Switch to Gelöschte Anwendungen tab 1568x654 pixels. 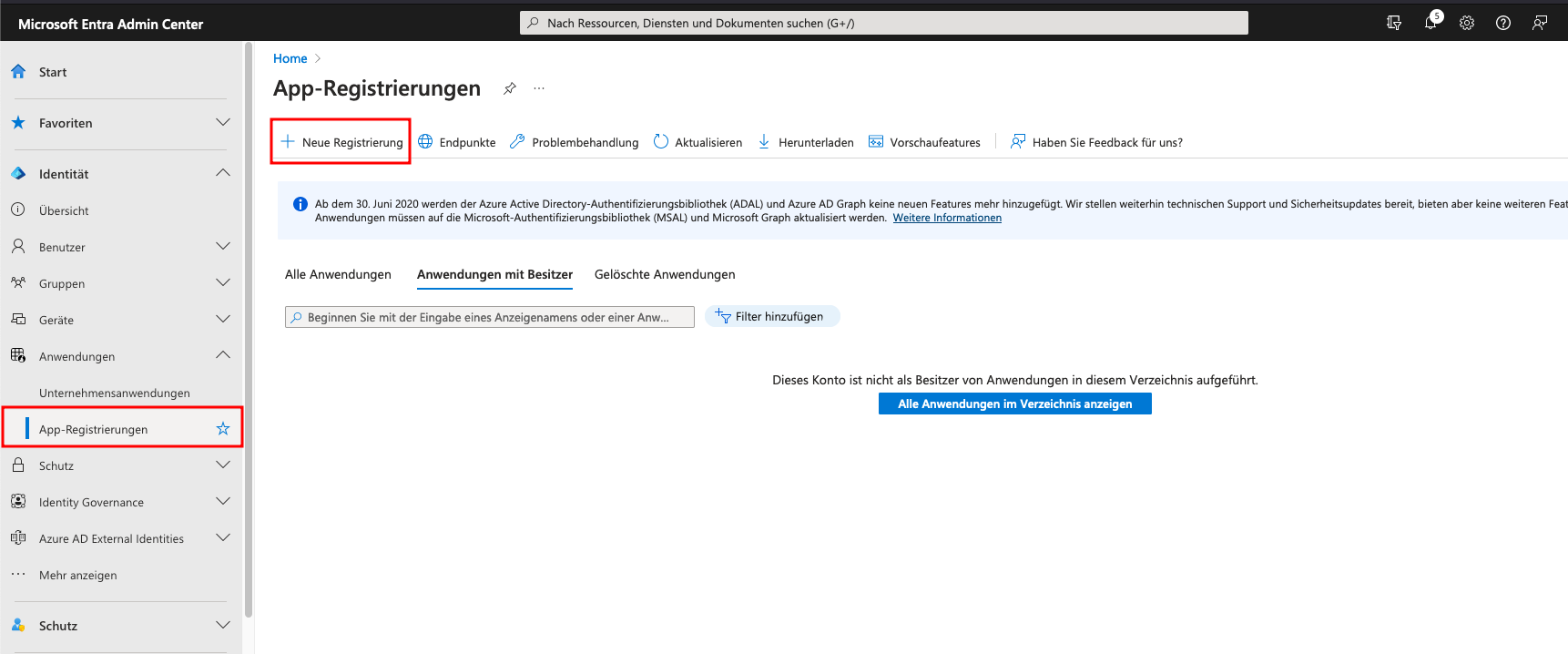tap(665, 274)
